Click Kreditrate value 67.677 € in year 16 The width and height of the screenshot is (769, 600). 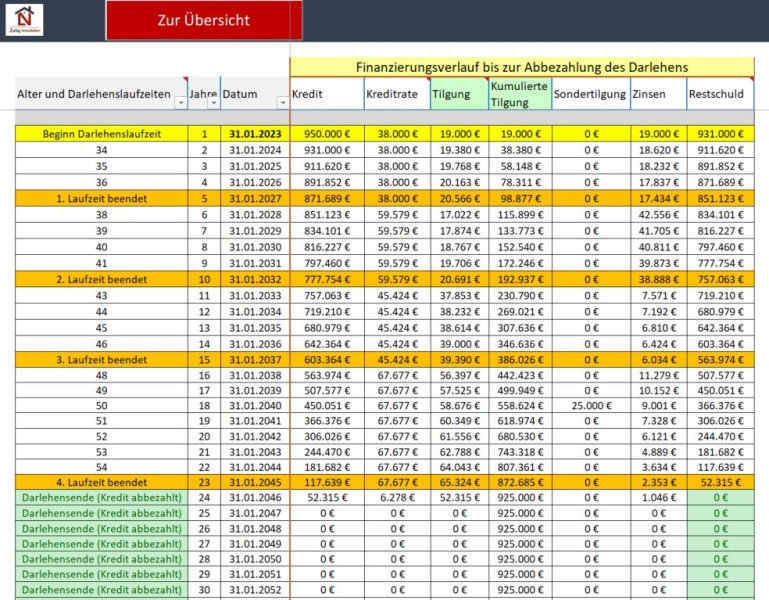point(397,375)
